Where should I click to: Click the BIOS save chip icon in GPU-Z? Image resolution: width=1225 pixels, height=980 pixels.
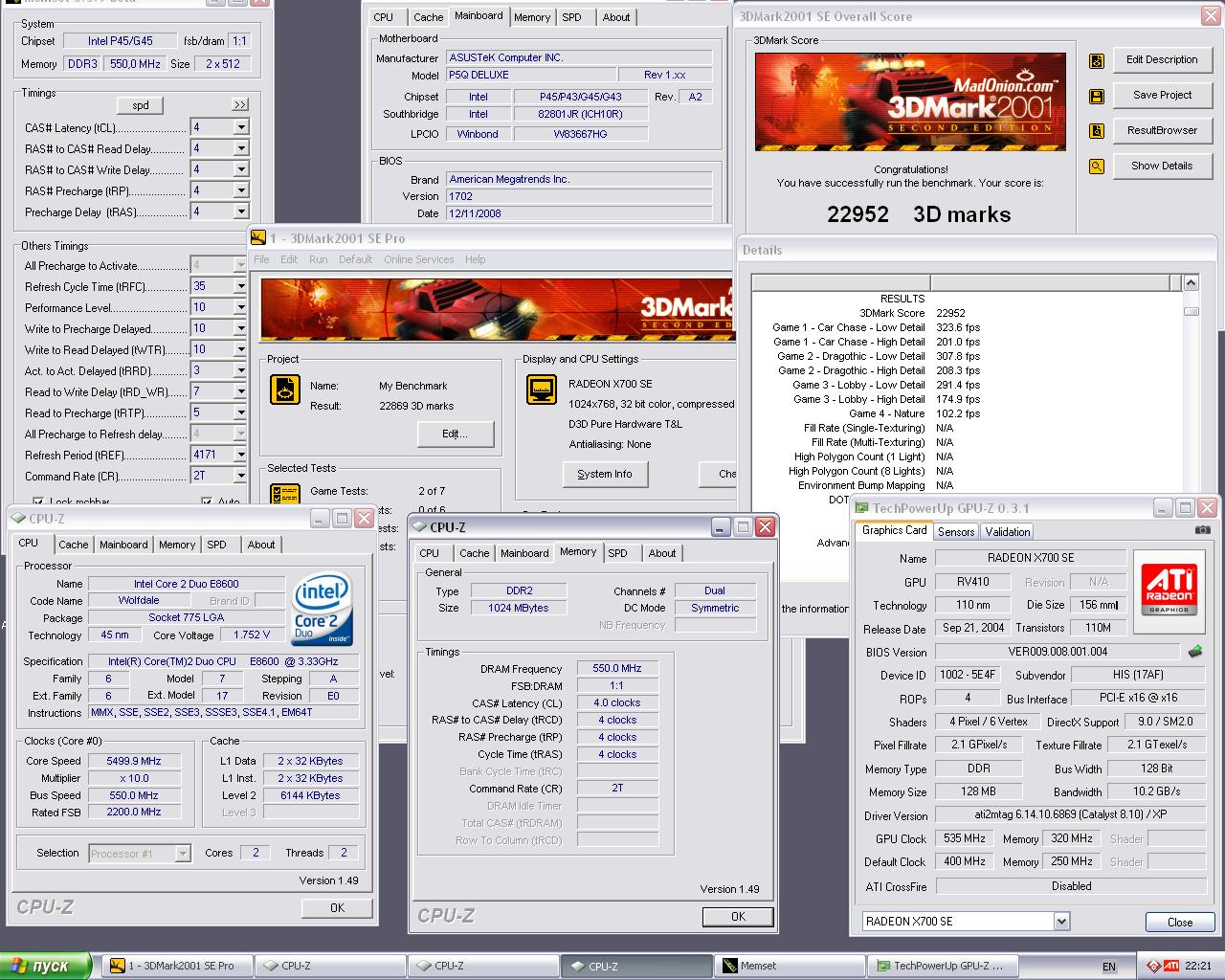coord(1195,652)
